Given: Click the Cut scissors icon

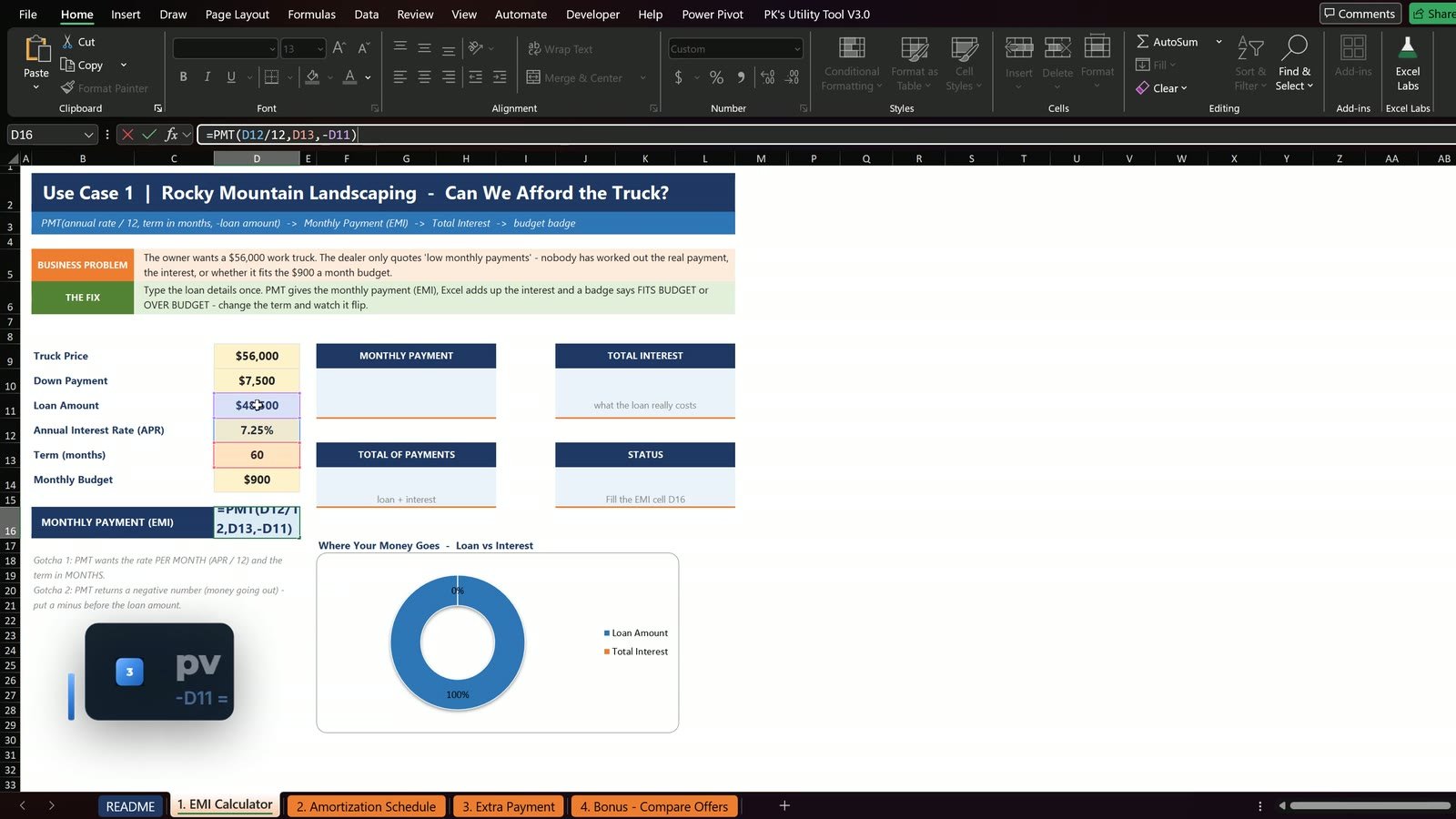Looking at the screenshot, I should pos(67,42).
